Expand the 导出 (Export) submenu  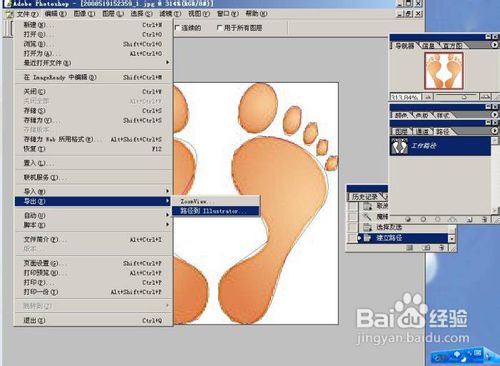point(93,201)
